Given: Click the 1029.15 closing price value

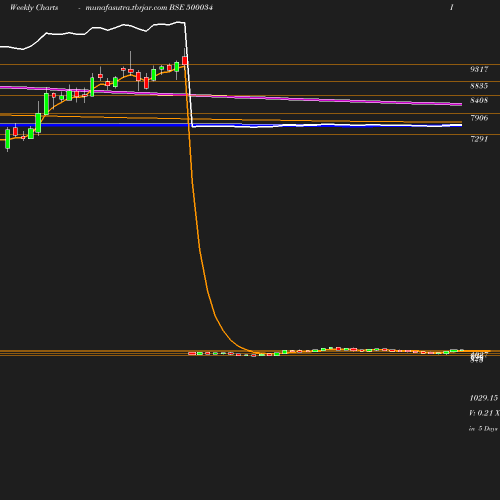Looking at the screenshot, I should pos(484,398).
